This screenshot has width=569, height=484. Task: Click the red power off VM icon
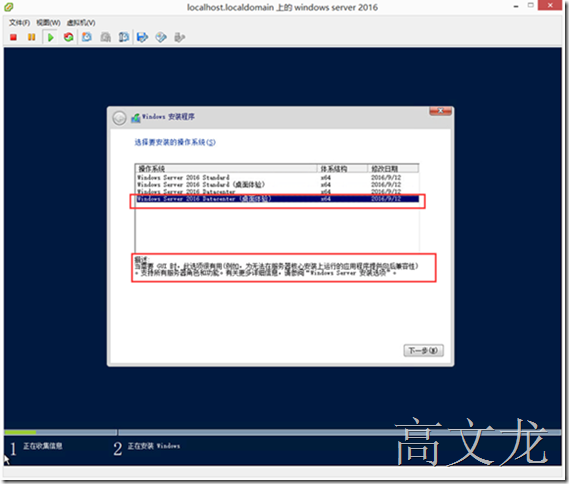13,37
